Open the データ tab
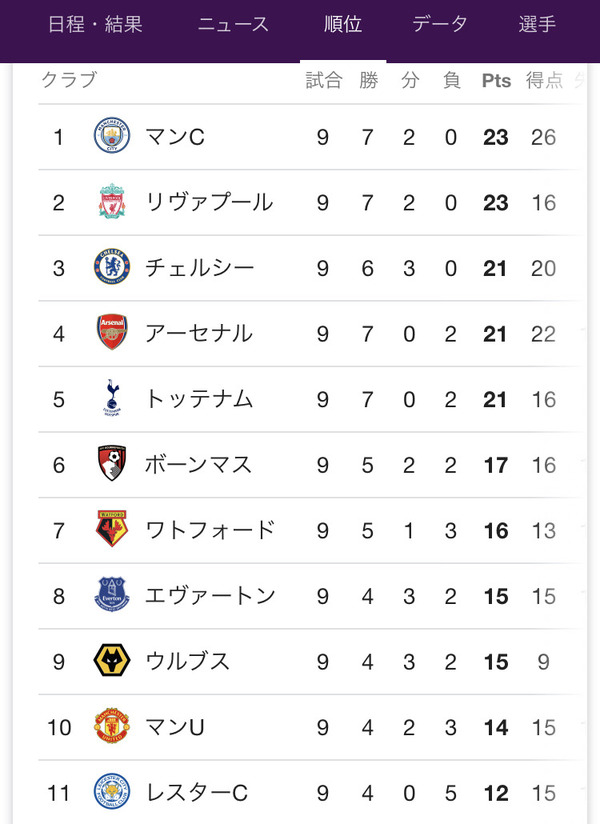The image size is (600, 824). [440, 24]
